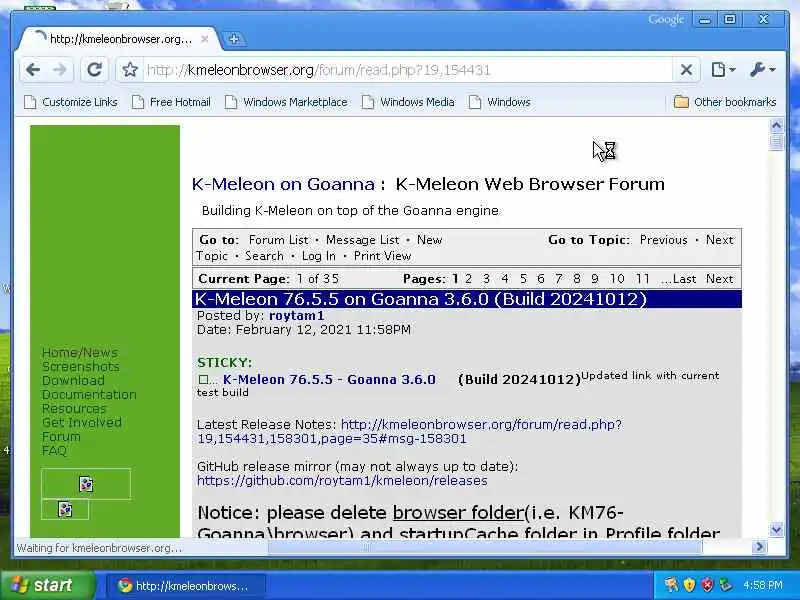Viewport: 800px width, 600px height.
Task: Click the vertical scrollbar up arrow
Action: 776,126
